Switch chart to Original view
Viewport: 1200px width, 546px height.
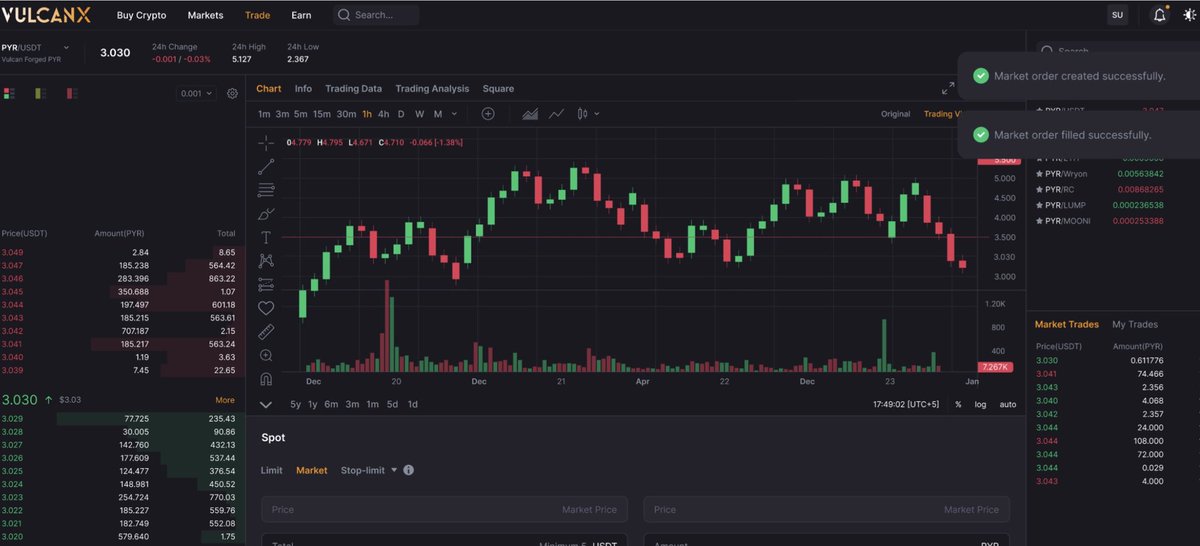click(x=895, y=114)
